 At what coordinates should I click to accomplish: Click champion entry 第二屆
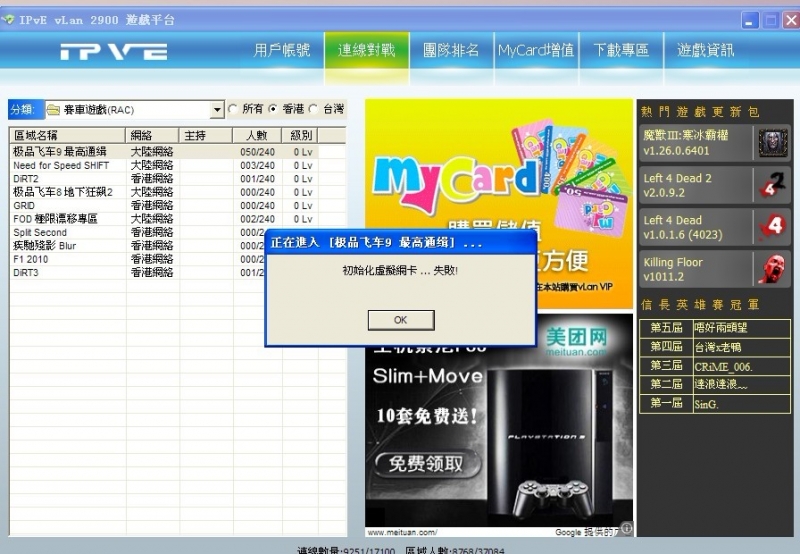(715, 385)
